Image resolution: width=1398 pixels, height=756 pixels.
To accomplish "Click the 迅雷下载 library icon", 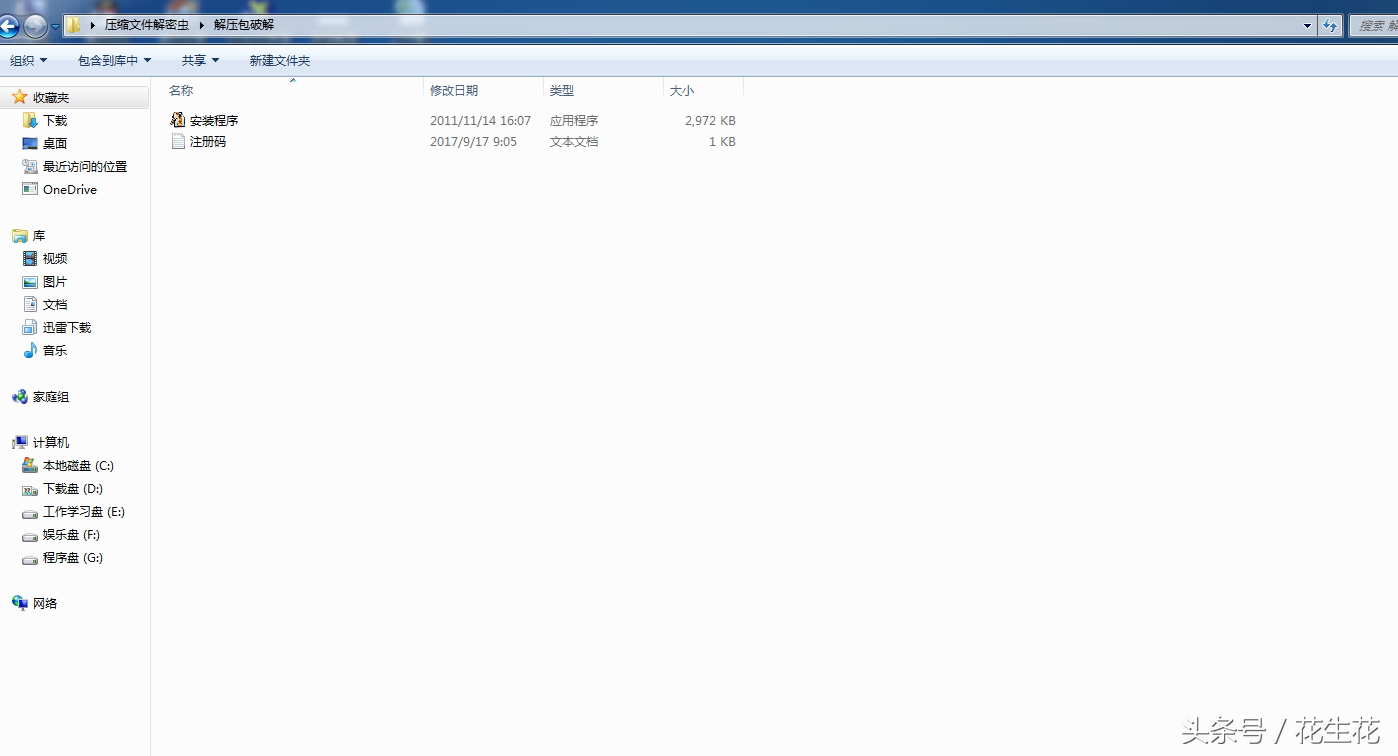I will (x=30, y=327).
